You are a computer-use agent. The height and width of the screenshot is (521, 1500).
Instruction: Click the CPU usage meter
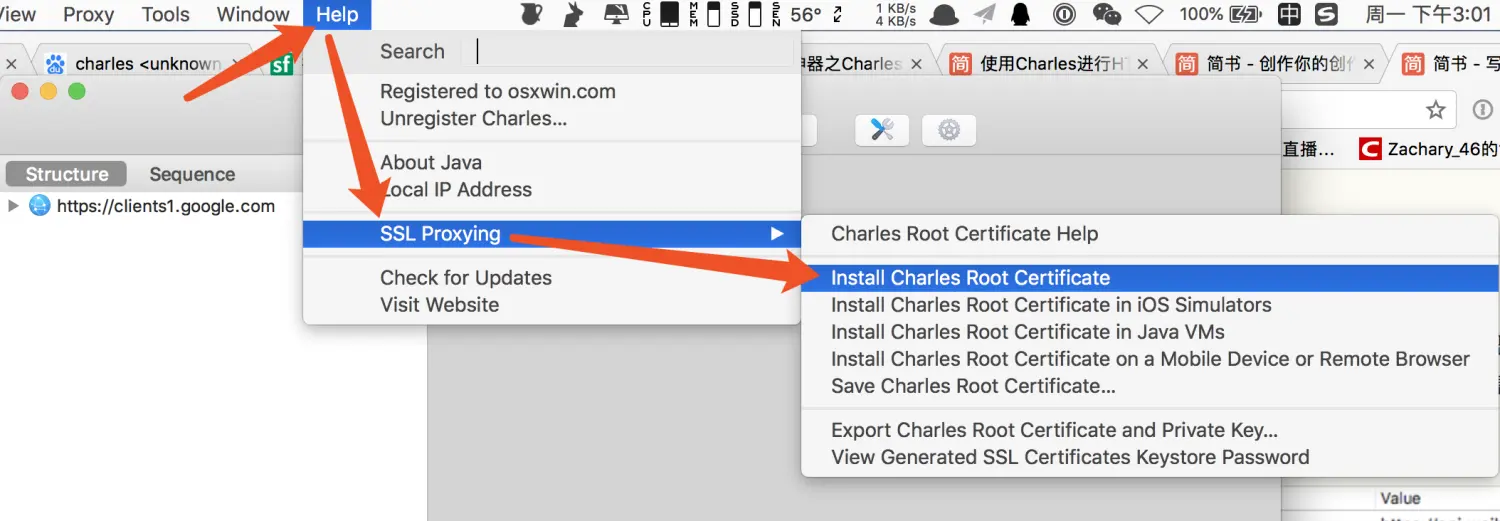pyautogui.click(x=661, y=14)
